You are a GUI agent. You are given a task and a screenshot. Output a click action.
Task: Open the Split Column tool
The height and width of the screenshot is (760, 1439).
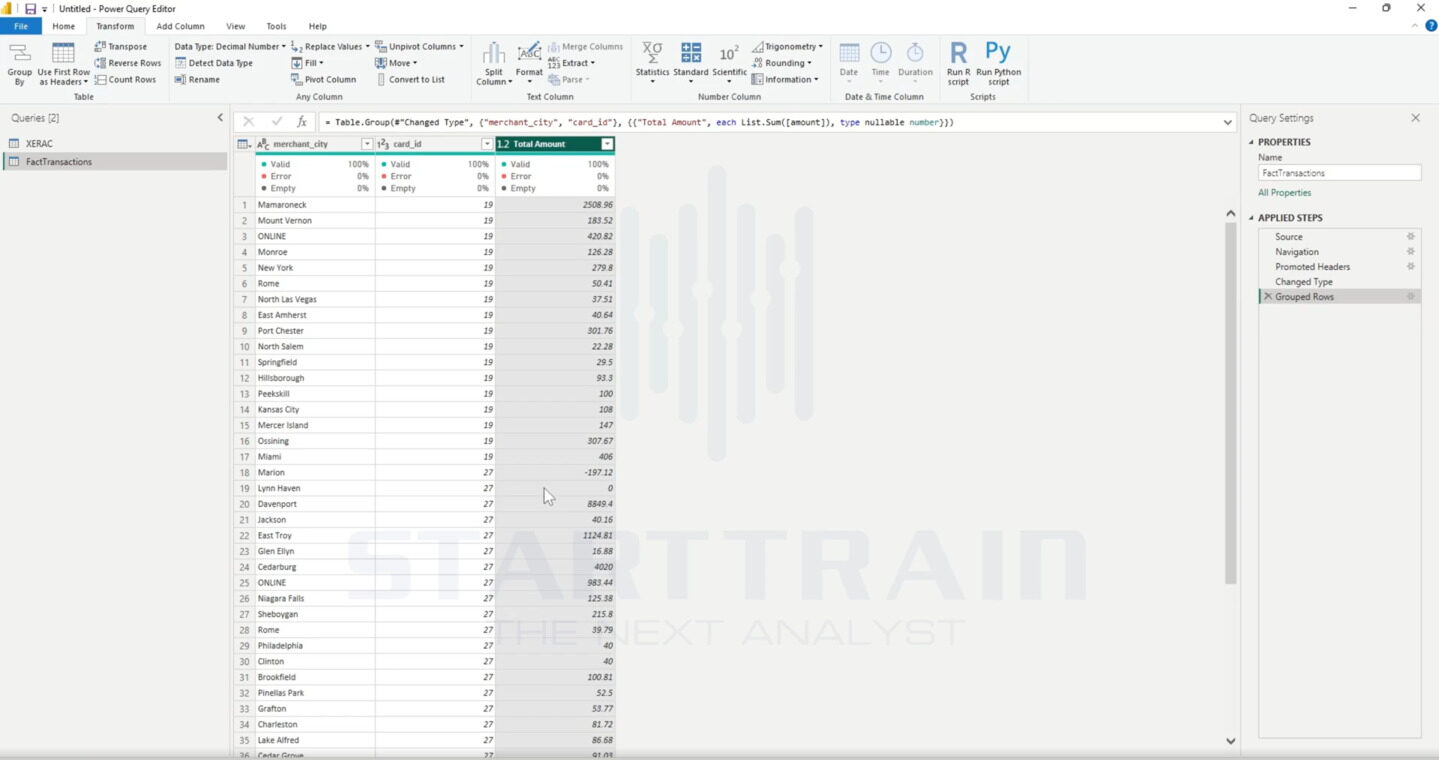493,64
